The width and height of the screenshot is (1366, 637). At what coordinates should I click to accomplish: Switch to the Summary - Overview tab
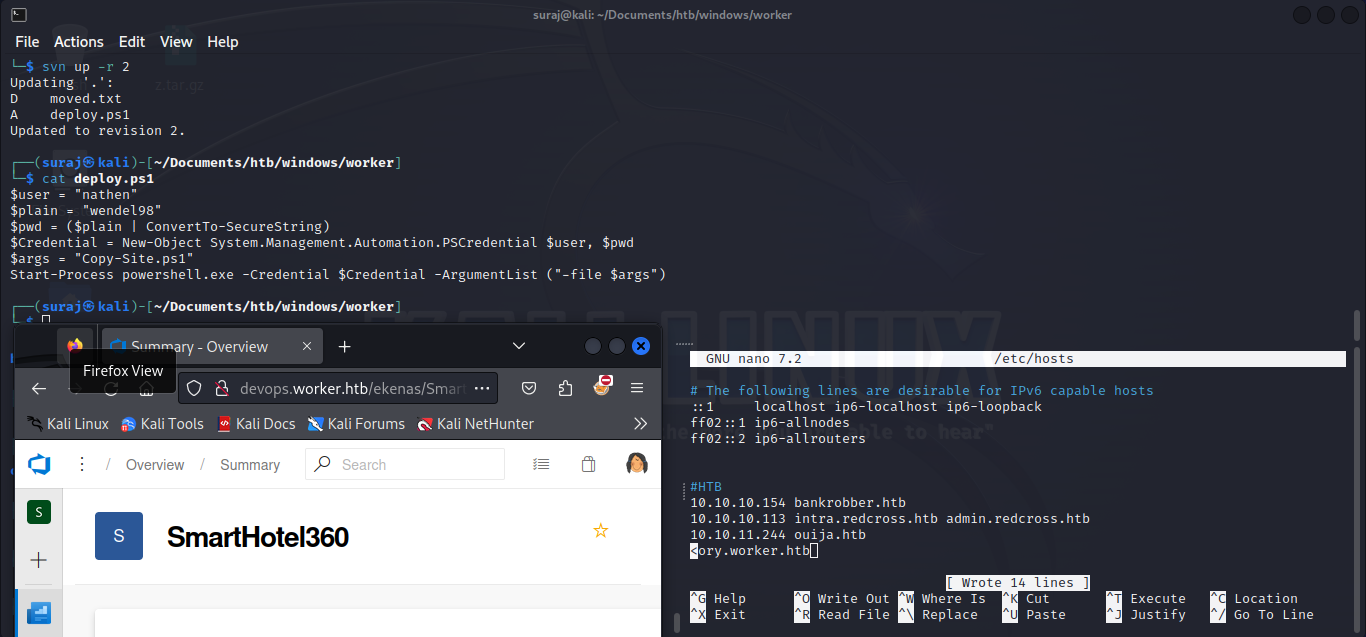211,346
